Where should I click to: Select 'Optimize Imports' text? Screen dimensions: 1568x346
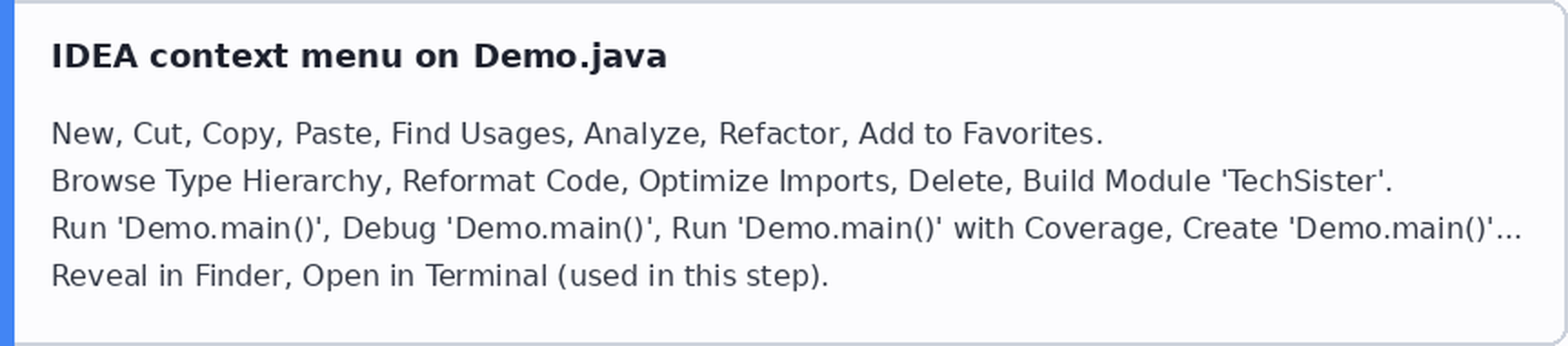[764, 181]
